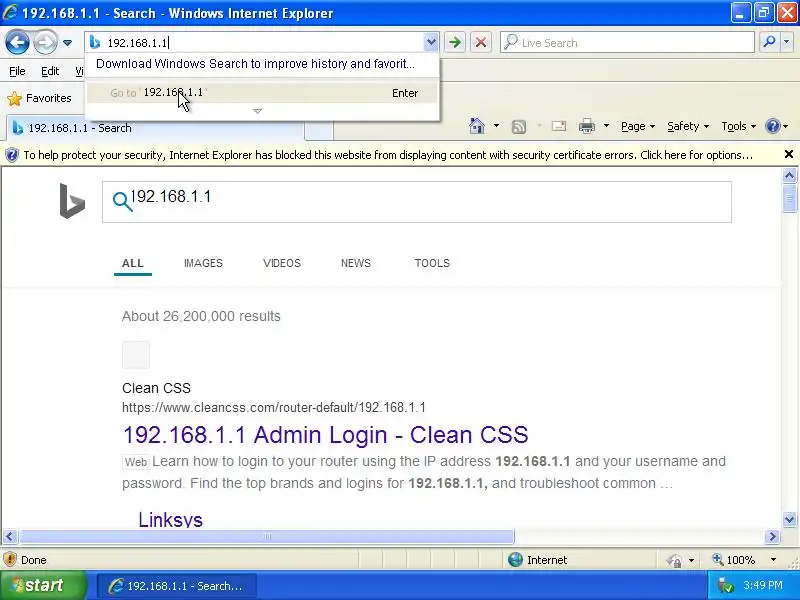Open the Windows start button

[43, 585]
